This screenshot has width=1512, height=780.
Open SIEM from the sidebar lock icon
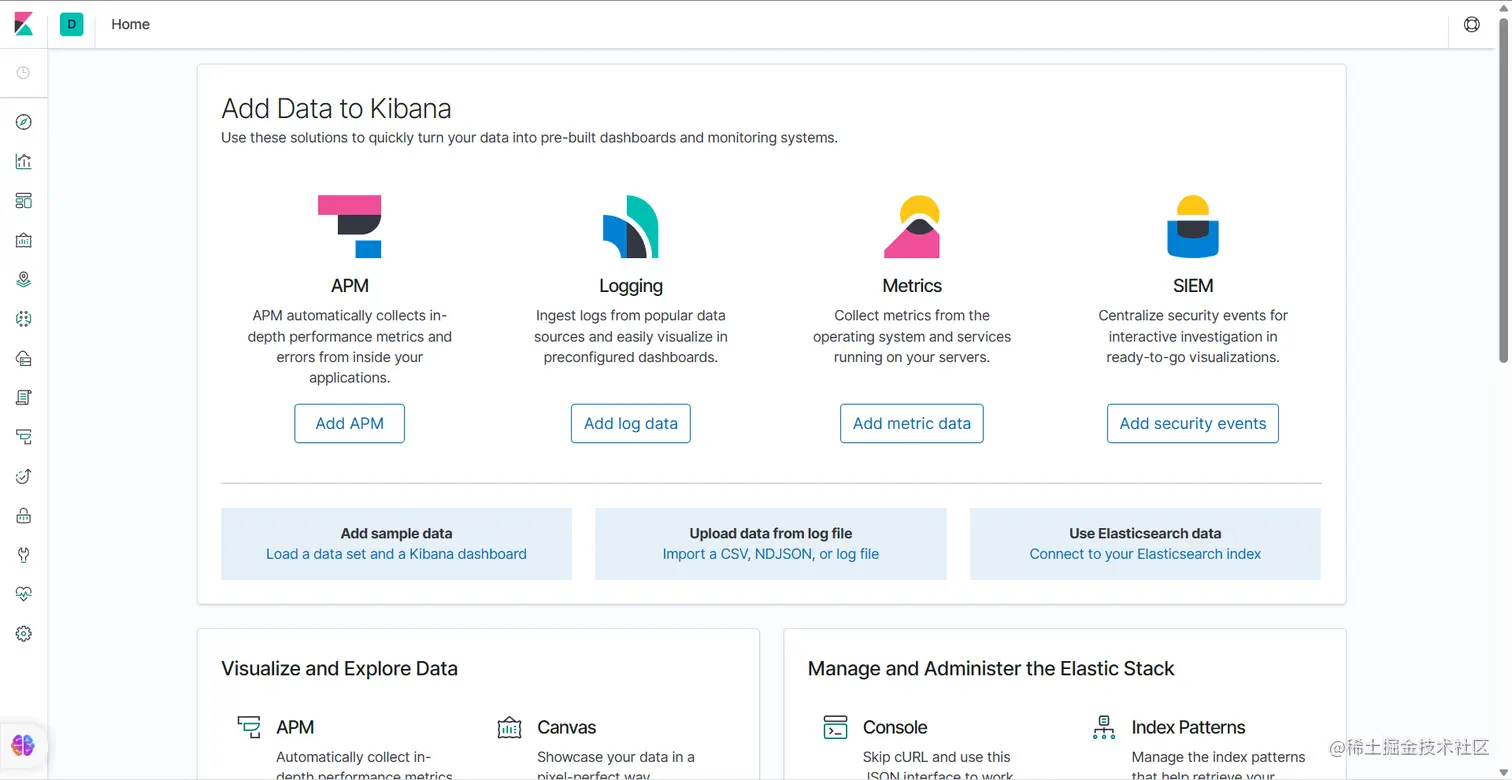[x=24, y=516]
